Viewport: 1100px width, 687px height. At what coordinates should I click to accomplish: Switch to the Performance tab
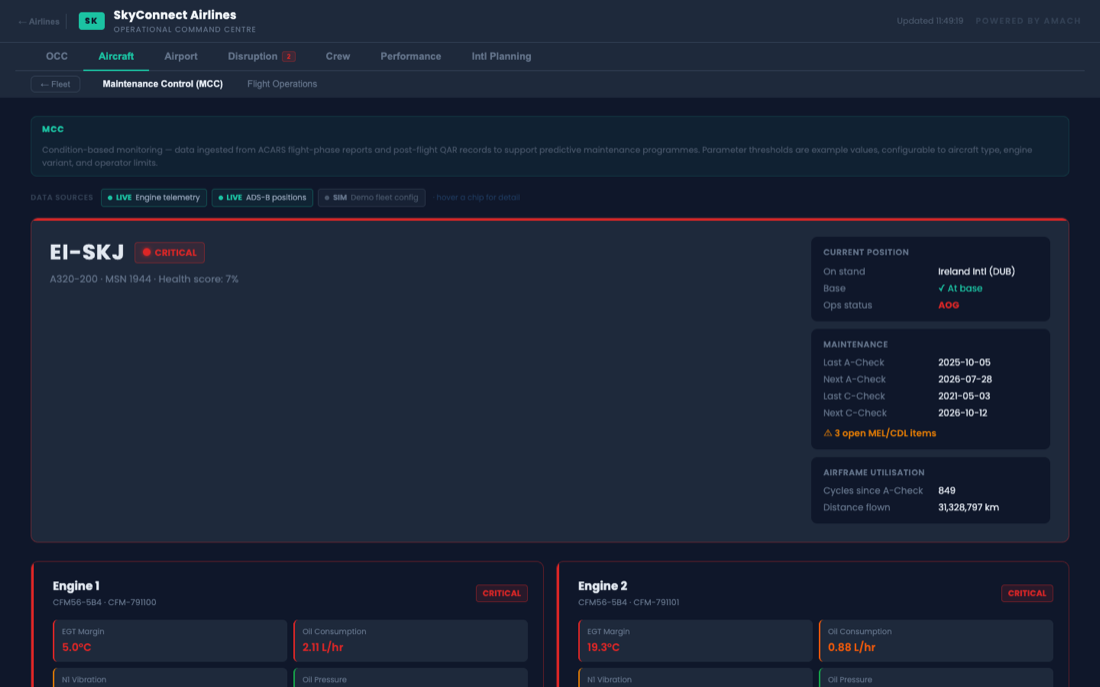coord(410,56)
